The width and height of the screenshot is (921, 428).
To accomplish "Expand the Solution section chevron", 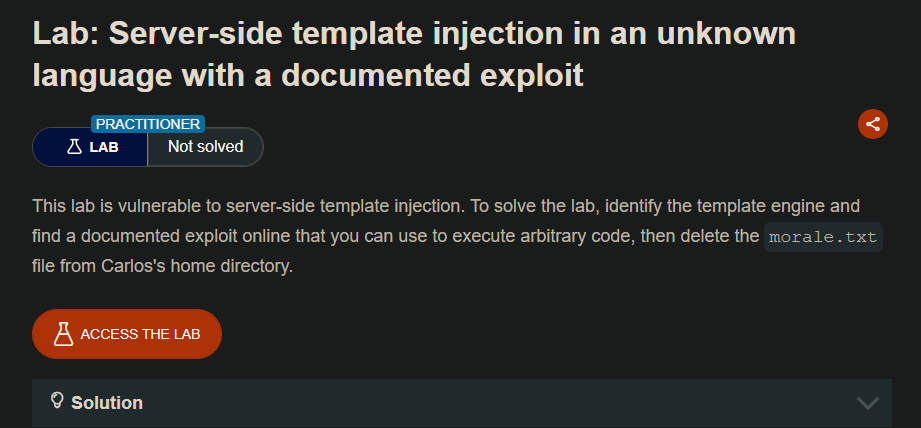I will point(868,403).
